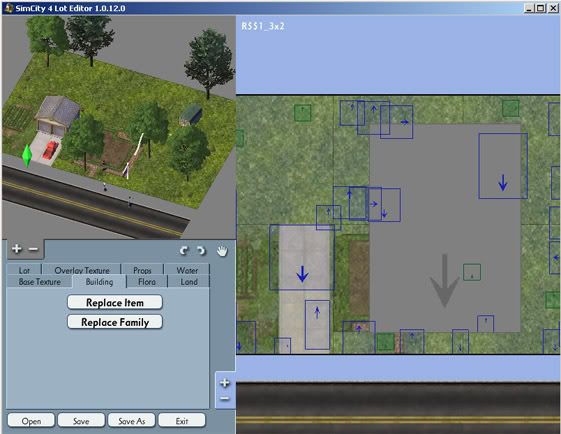Select the driveway prop with down arrow

click(x=302, y=257)
